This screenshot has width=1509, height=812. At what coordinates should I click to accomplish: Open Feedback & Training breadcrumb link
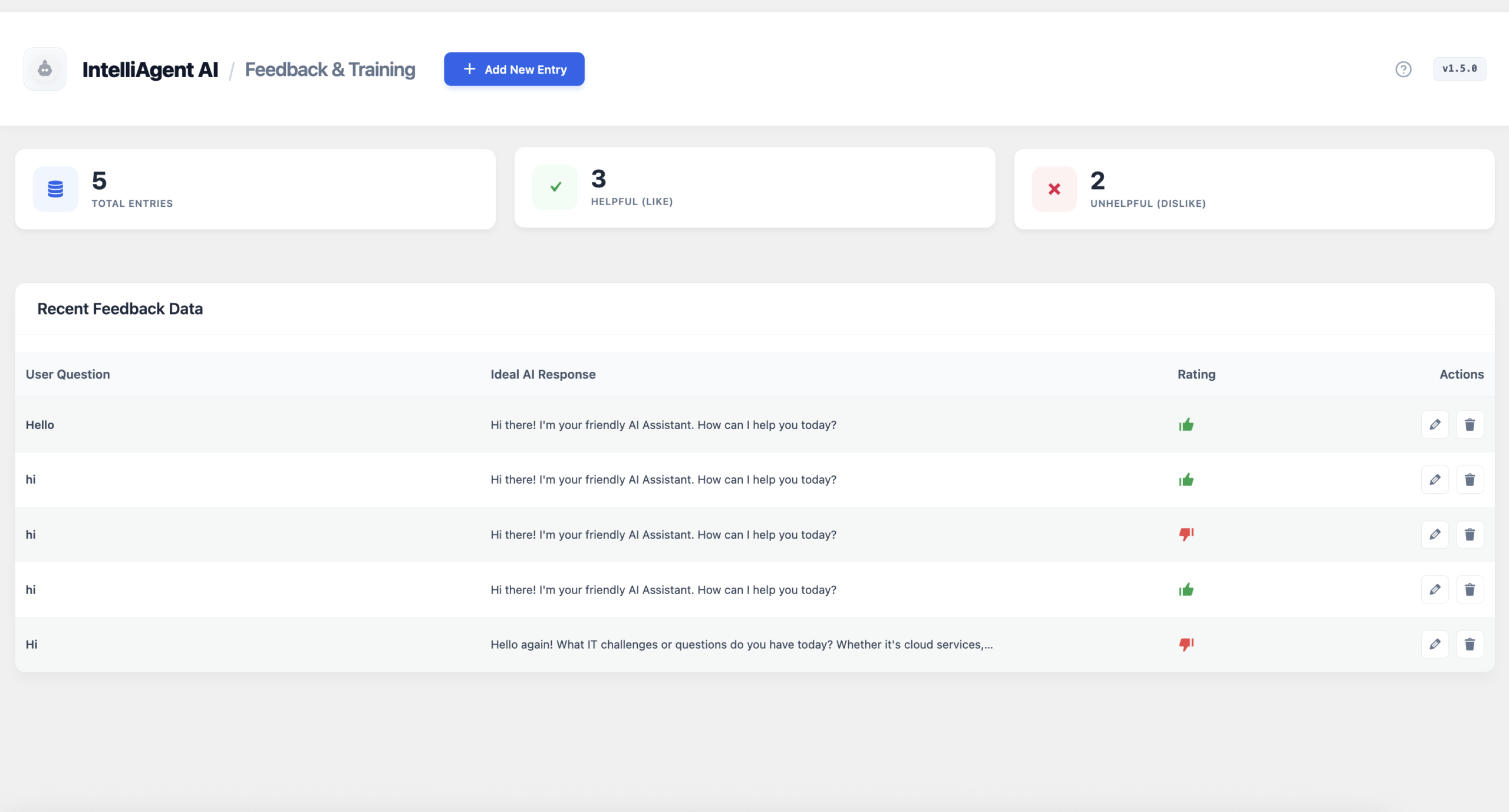point(330,69)
